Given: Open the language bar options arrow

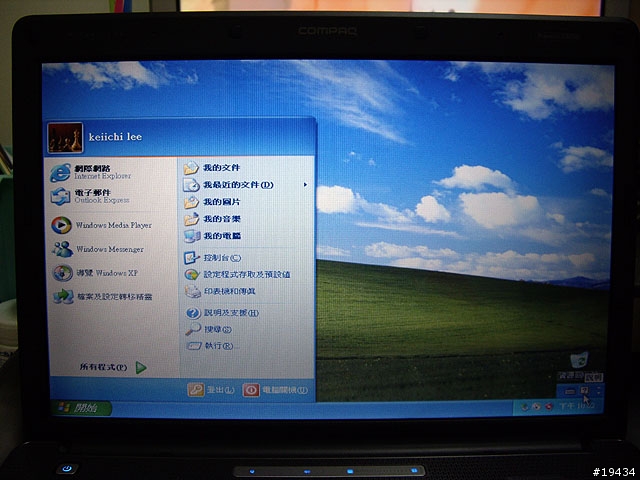Looking at the screenshot, I should point(598,391).
